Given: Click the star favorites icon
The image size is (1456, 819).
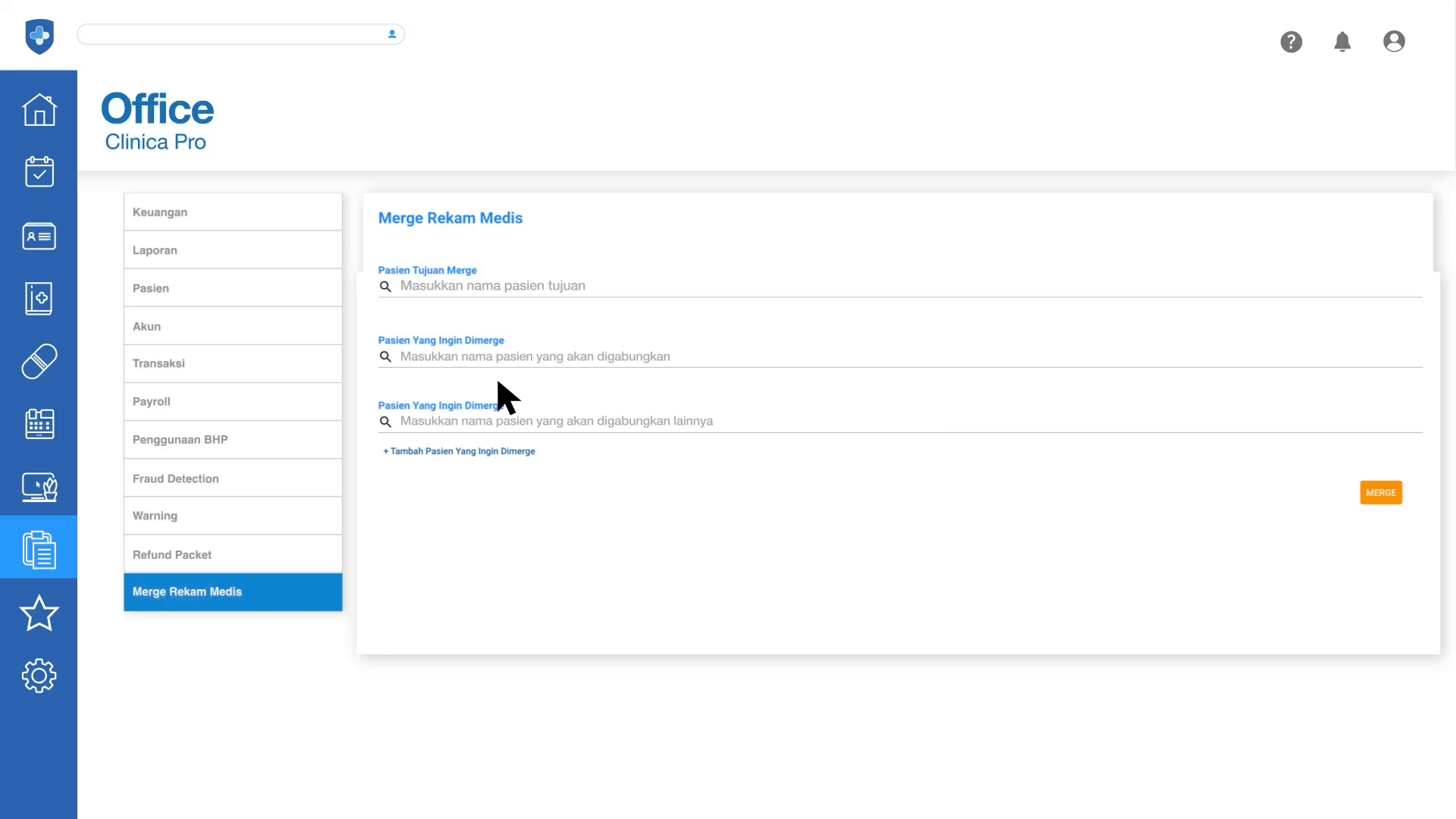Looking at the screenshot, I should [39, 613].
